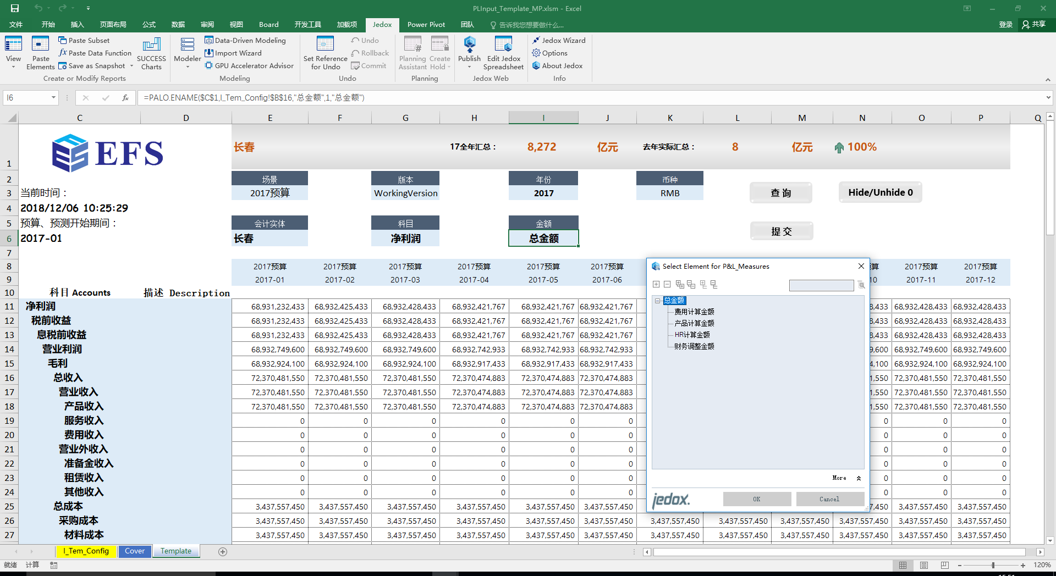Click the zoom in plus button
This screenshot has width=1056, height=576.
(x=1023, y=565)
